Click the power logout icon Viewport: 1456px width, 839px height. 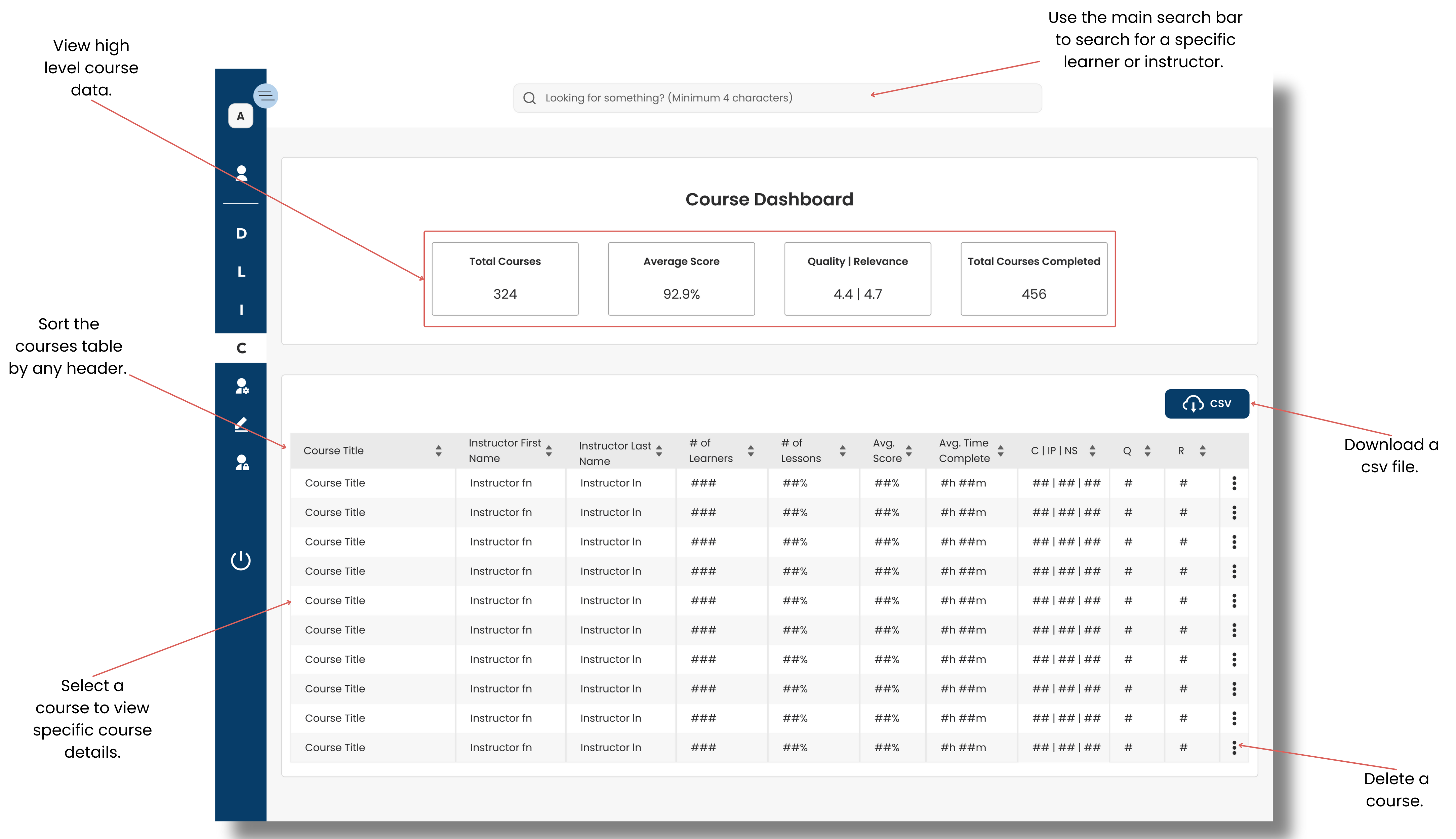[x=241, y=560]
